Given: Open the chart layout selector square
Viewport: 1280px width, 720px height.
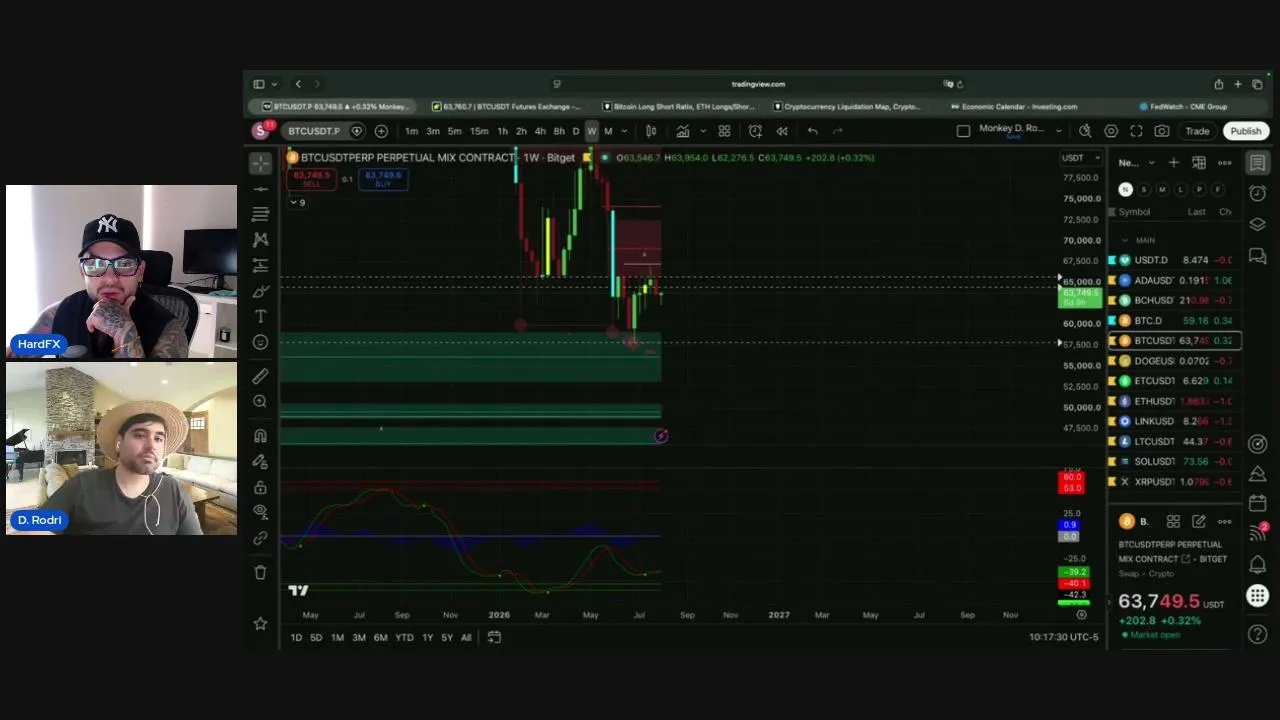Looking at the screenshot, I should pos(963,131).
